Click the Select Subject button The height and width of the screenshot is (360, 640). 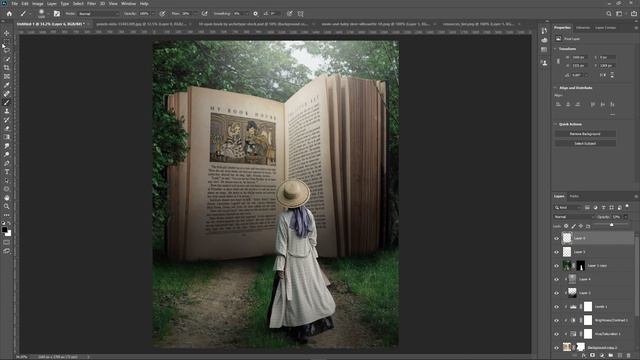coord(585,144)
